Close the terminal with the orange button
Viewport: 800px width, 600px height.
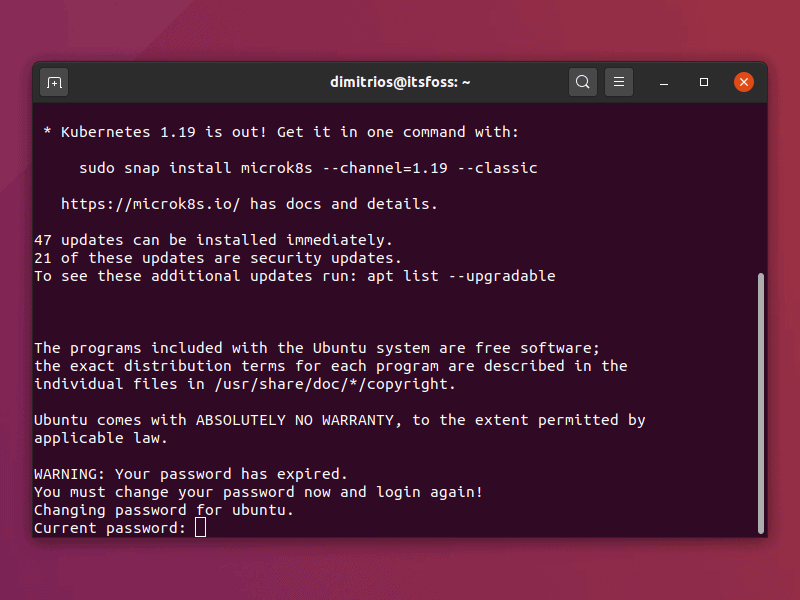743,82
